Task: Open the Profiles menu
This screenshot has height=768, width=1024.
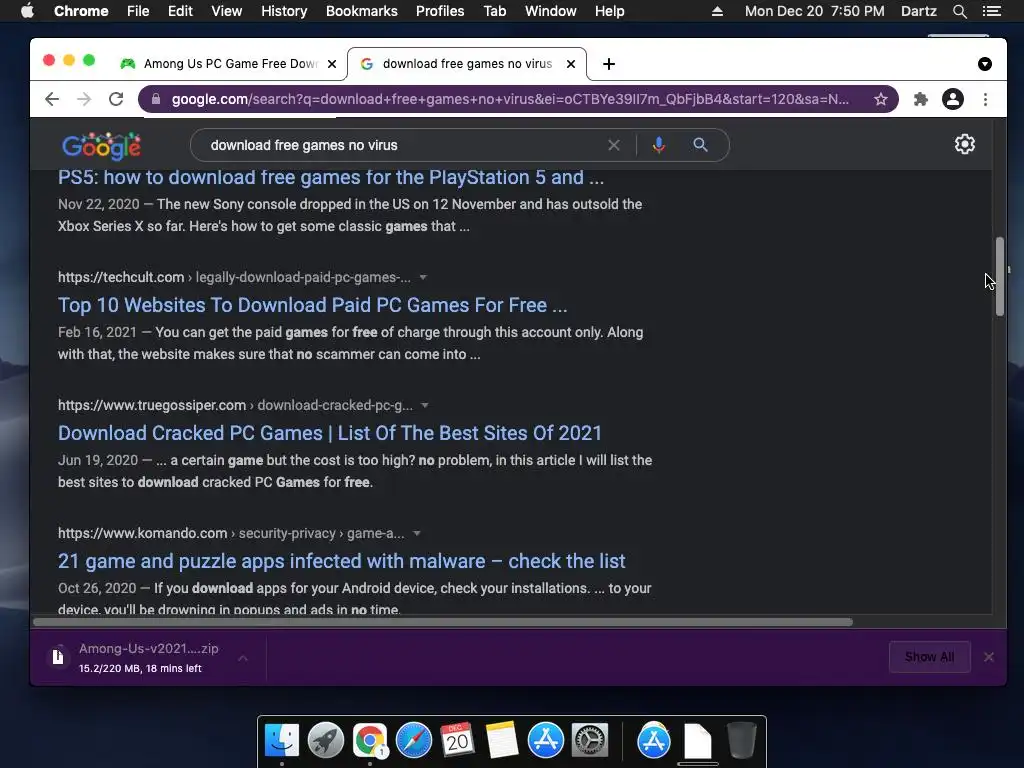Action: (x=440, y=11)
